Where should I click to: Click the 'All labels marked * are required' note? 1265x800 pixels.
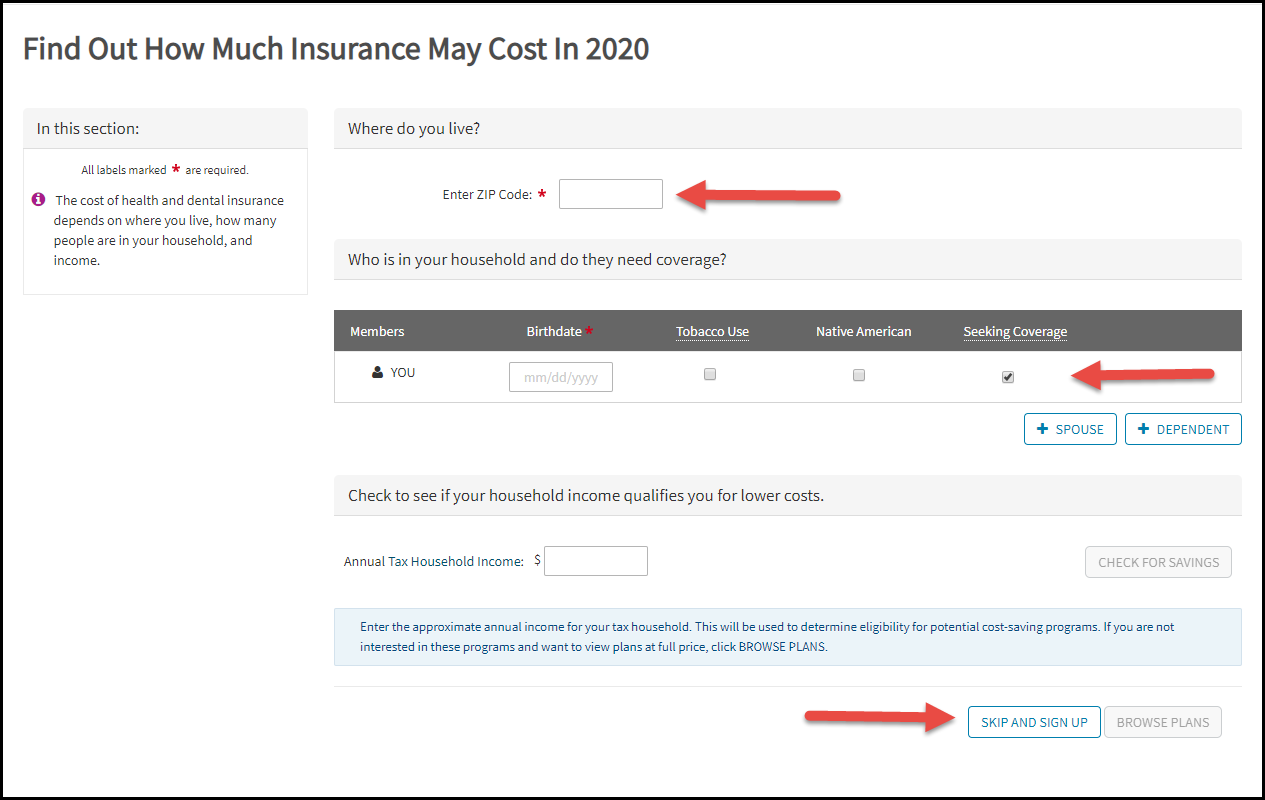165,170
